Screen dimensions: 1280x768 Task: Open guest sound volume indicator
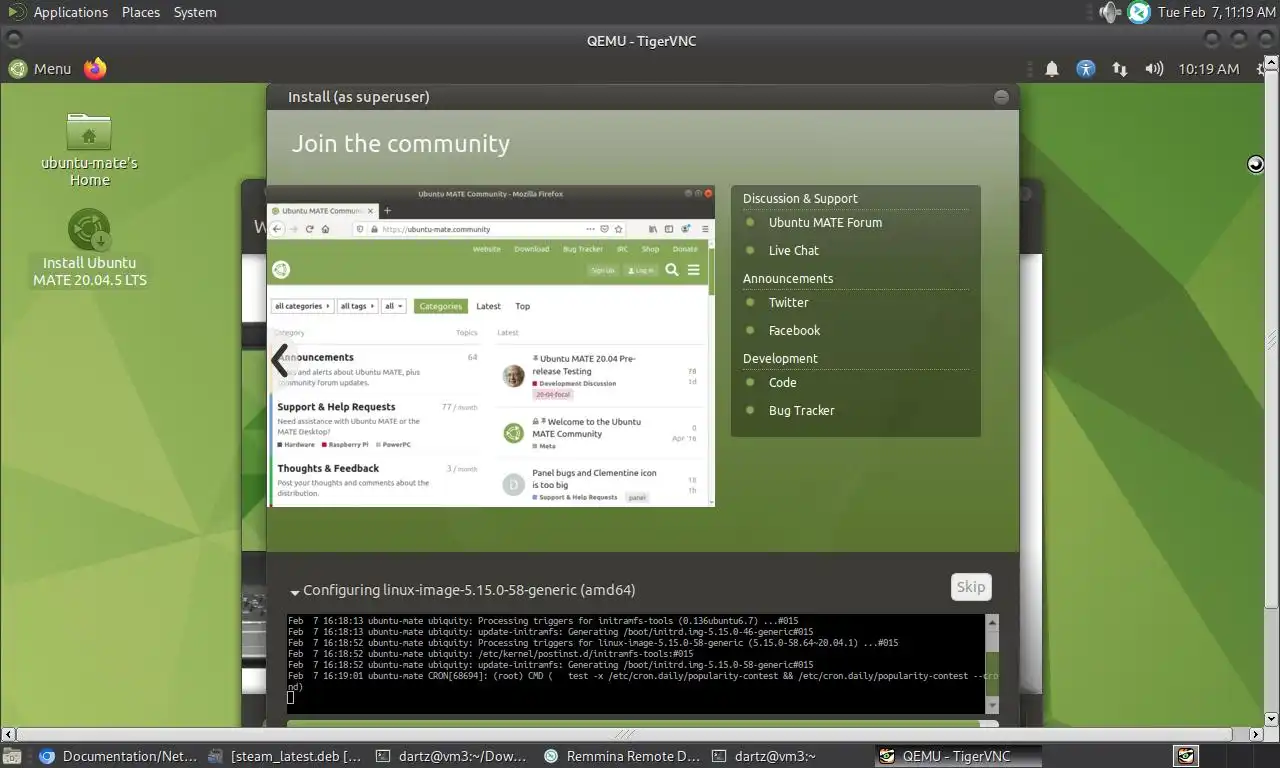(x=1154, y=69)
